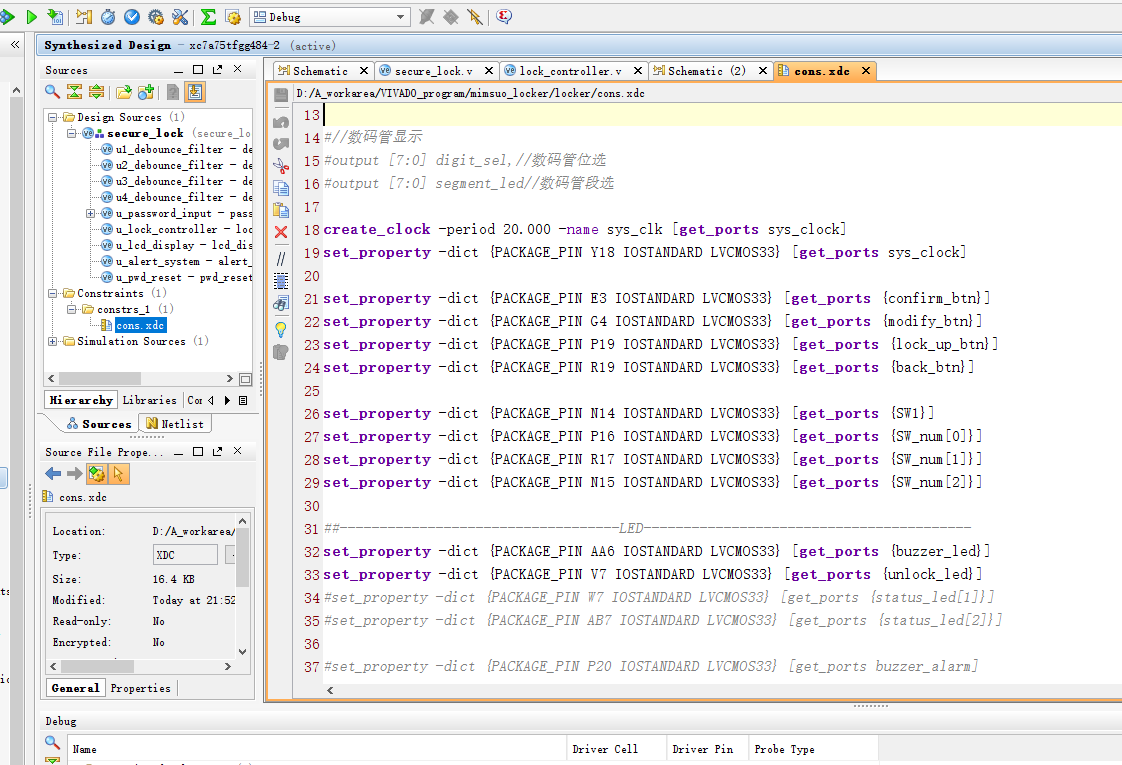Click the blue checkmark Run Implementation icon
1122x765 pixels.
click(132, 16)
